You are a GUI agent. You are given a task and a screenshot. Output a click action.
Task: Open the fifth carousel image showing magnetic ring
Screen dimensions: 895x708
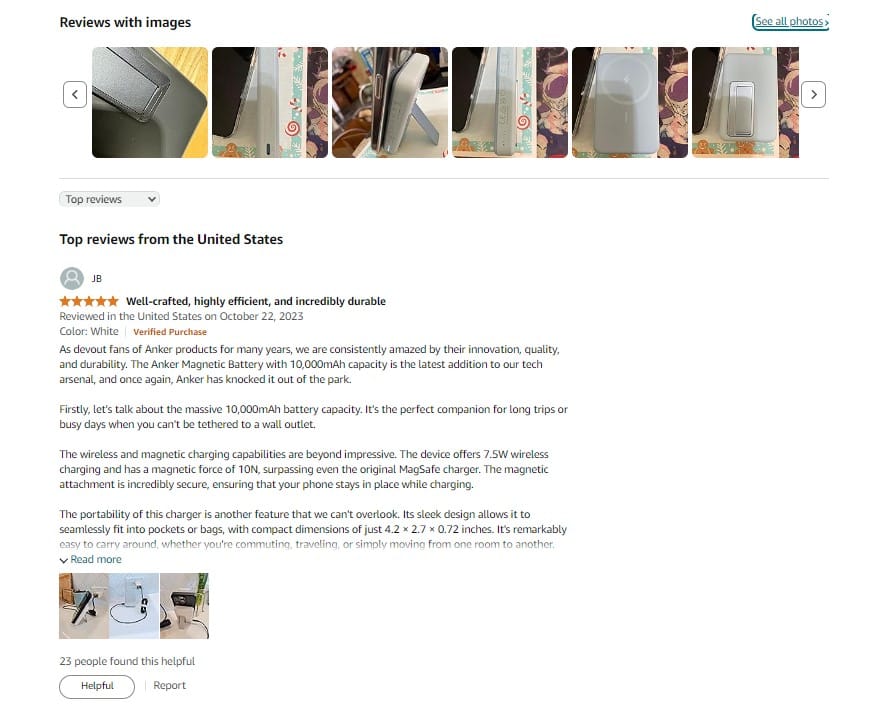(x=630, y=102)
